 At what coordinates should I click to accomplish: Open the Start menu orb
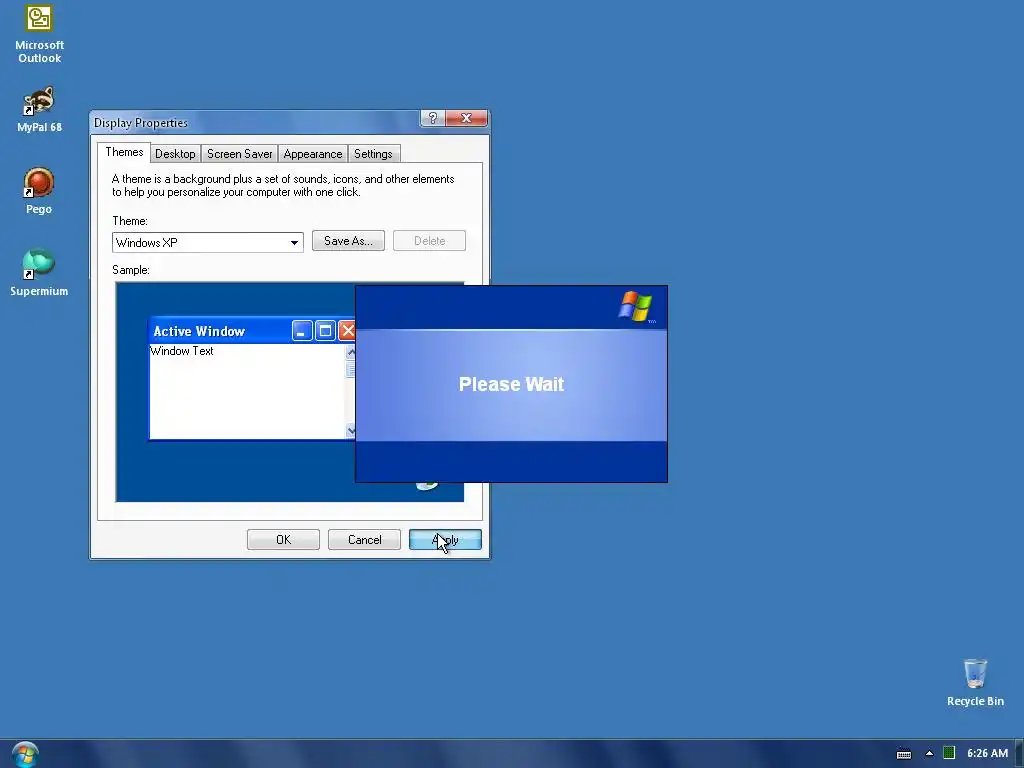[25, 754]
